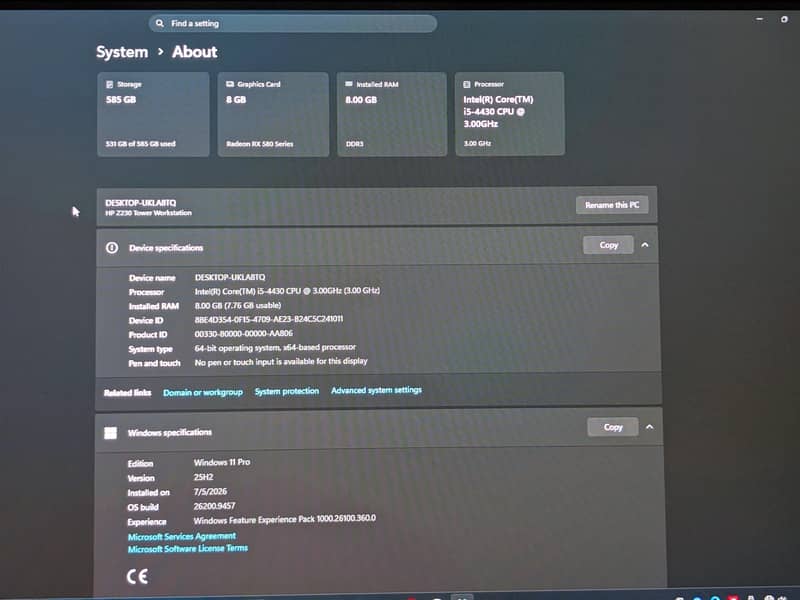Image resolution: width=800 pixels, height=600 pixels.
Task: Click the Edition value "Windows 11 Pro"
Action: pyautogui.click(x=222, y=462)
